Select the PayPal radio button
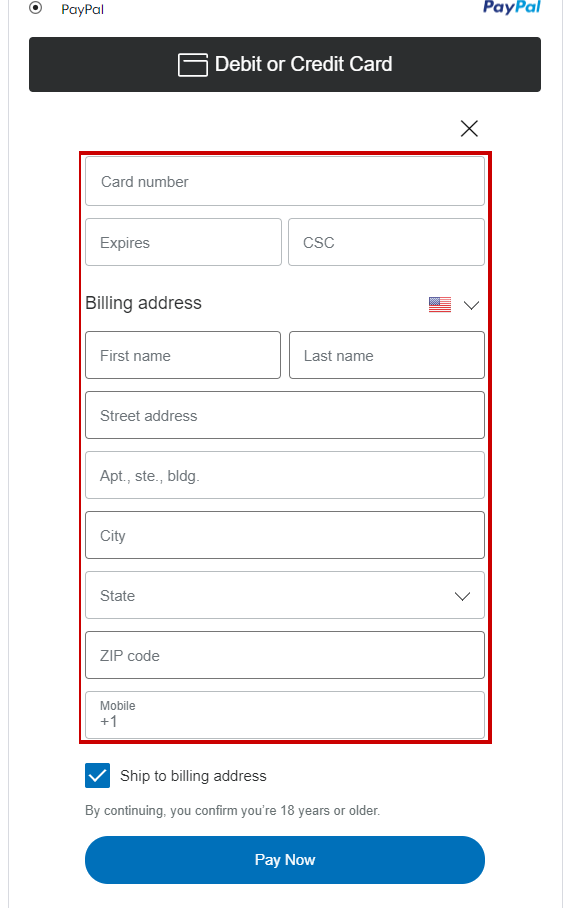This screenshot has height=908, width=571. click(x=36, y=8)
